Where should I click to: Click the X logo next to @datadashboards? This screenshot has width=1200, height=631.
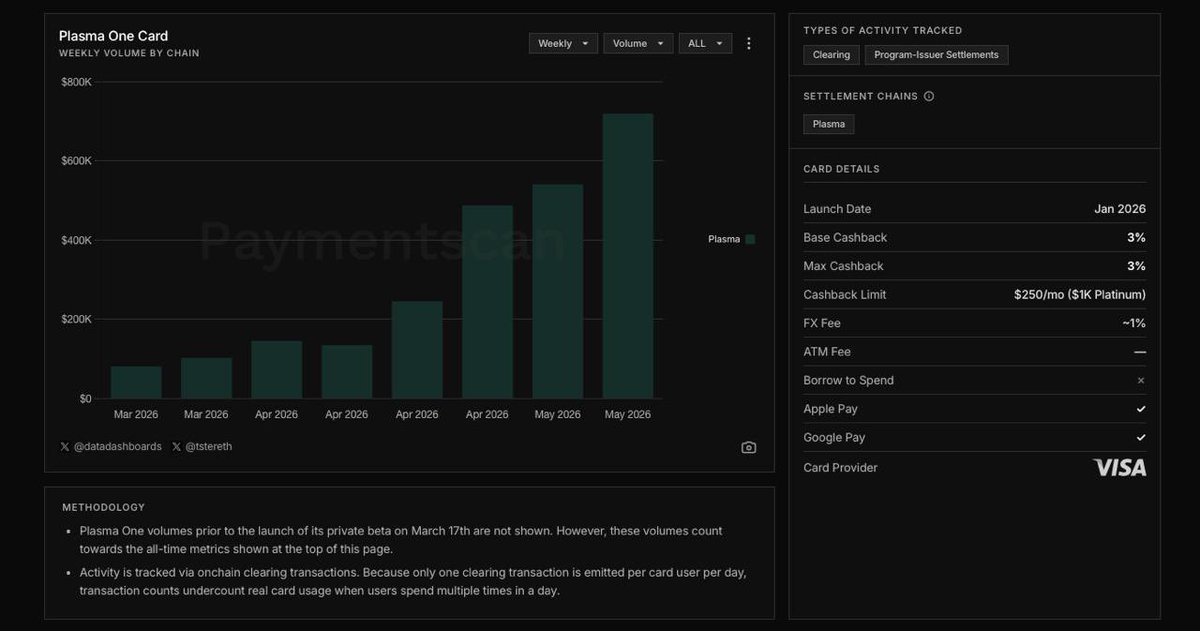click(x=65, y=447)
